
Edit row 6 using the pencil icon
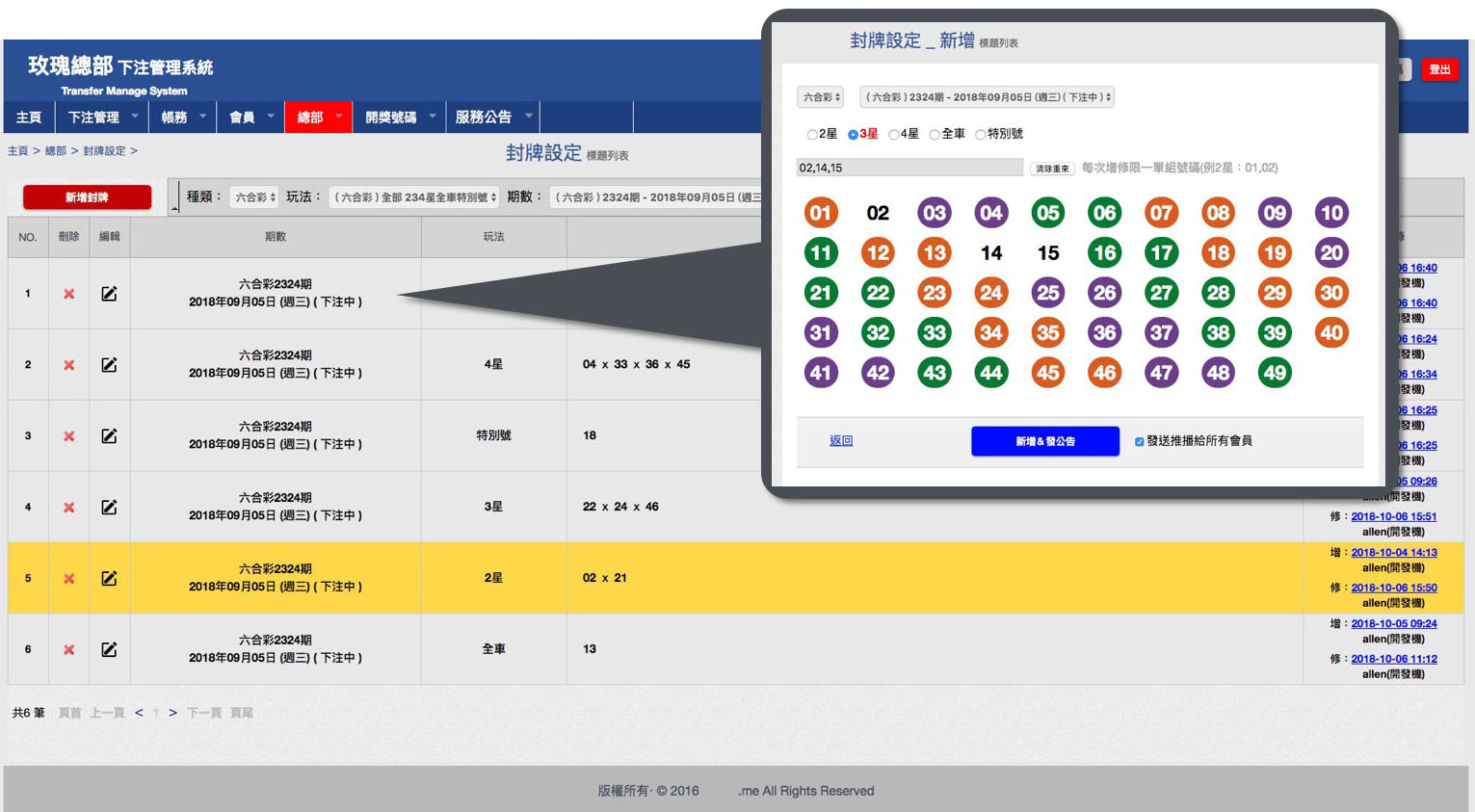tap(109, 650)
